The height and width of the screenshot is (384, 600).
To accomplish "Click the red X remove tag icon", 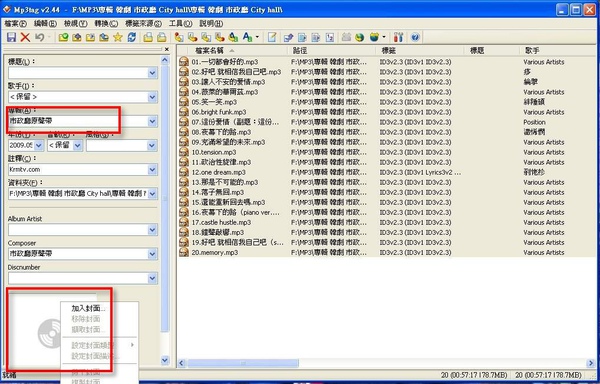I will click(25, 37).
